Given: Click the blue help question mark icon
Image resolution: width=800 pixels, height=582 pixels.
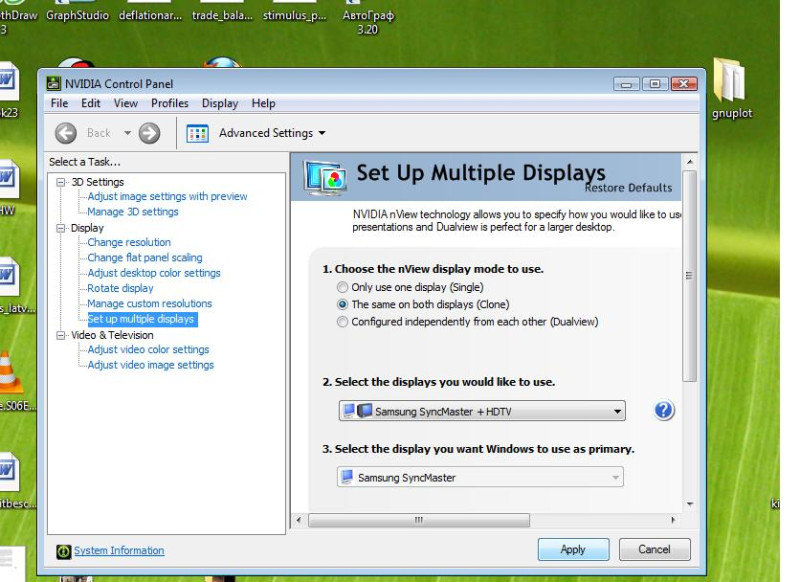Looking at the screenshot, I should (x=664, y=410).
